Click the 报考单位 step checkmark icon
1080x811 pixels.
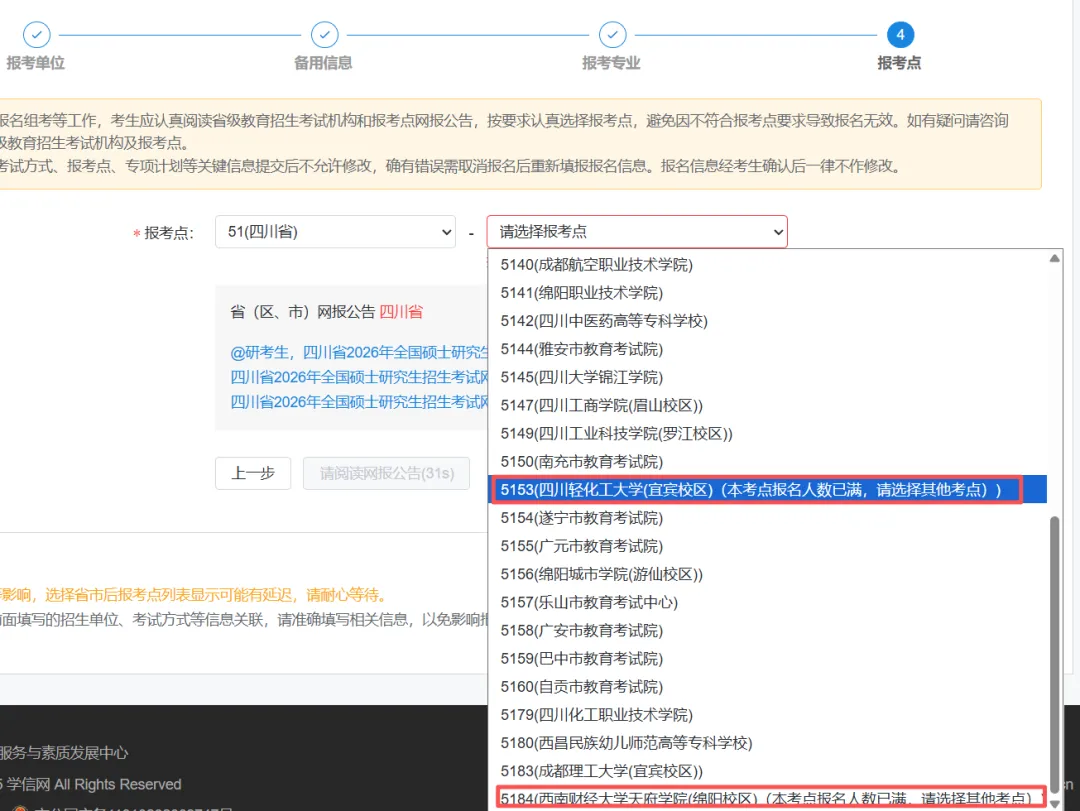tap(36, 35)
